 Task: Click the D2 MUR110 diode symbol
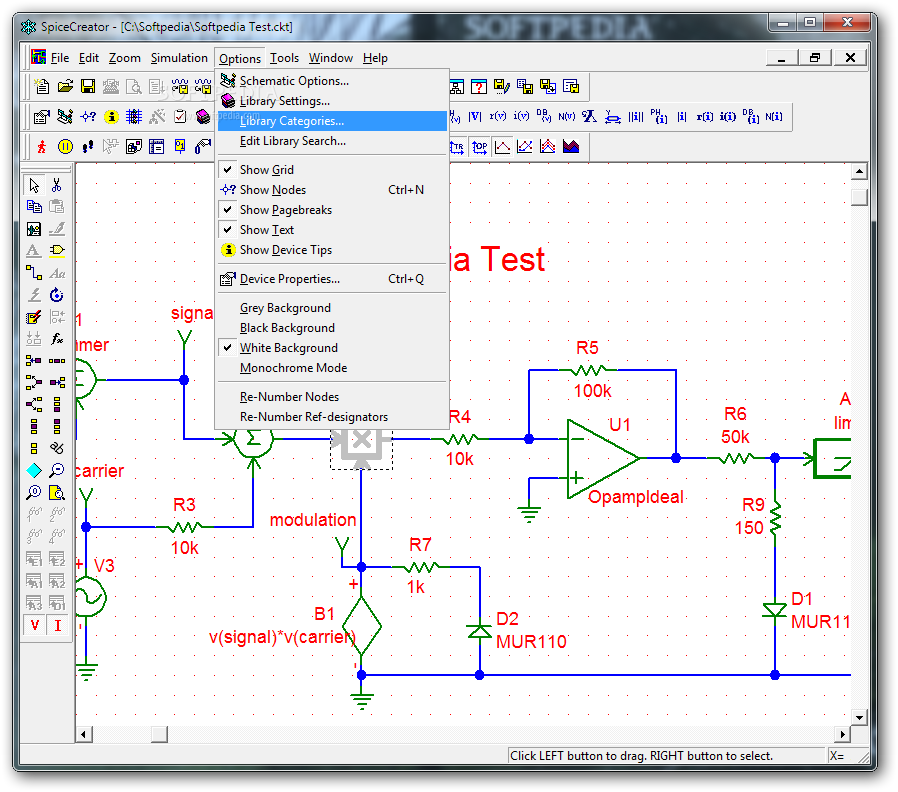click(x=479, y=631)
